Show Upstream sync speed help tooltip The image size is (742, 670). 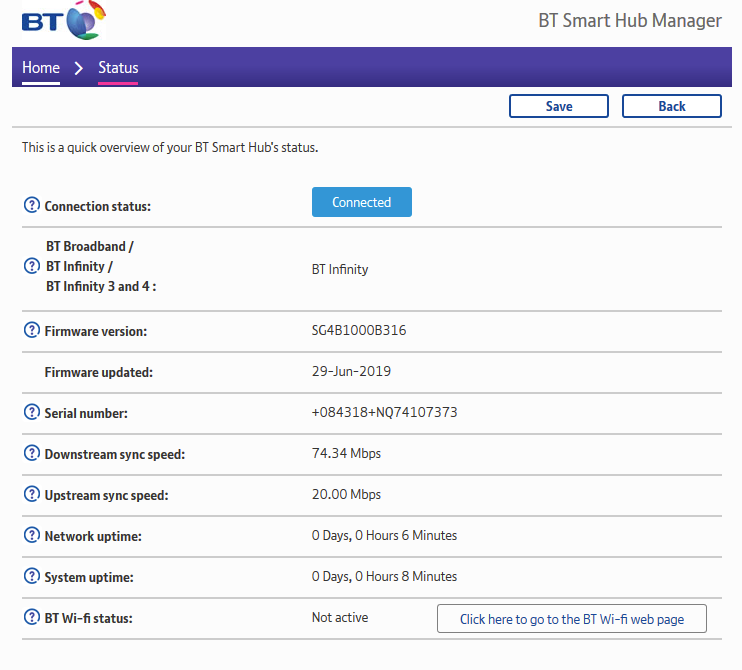point(32,495)
